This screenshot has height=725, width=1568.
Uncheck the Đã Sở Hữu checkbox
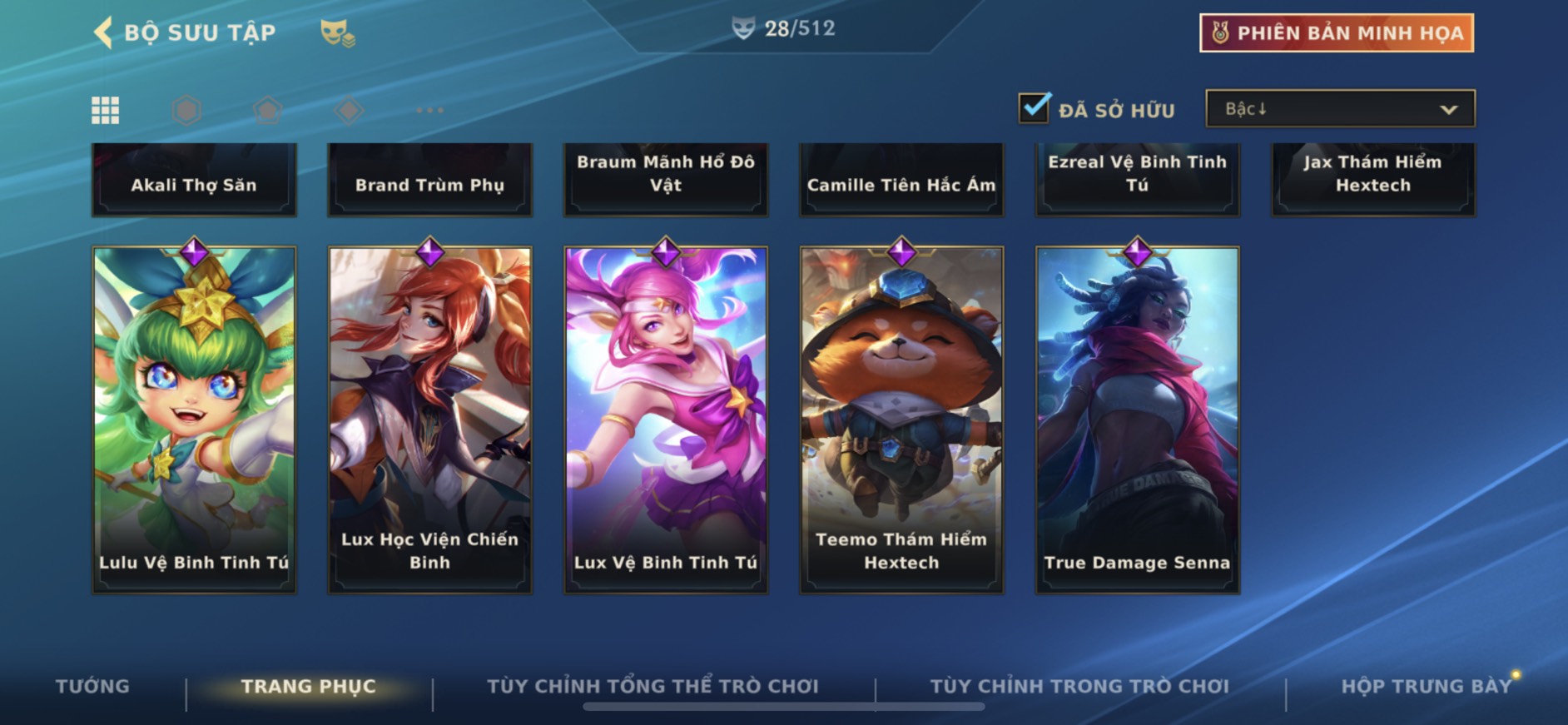[1034, 108]
